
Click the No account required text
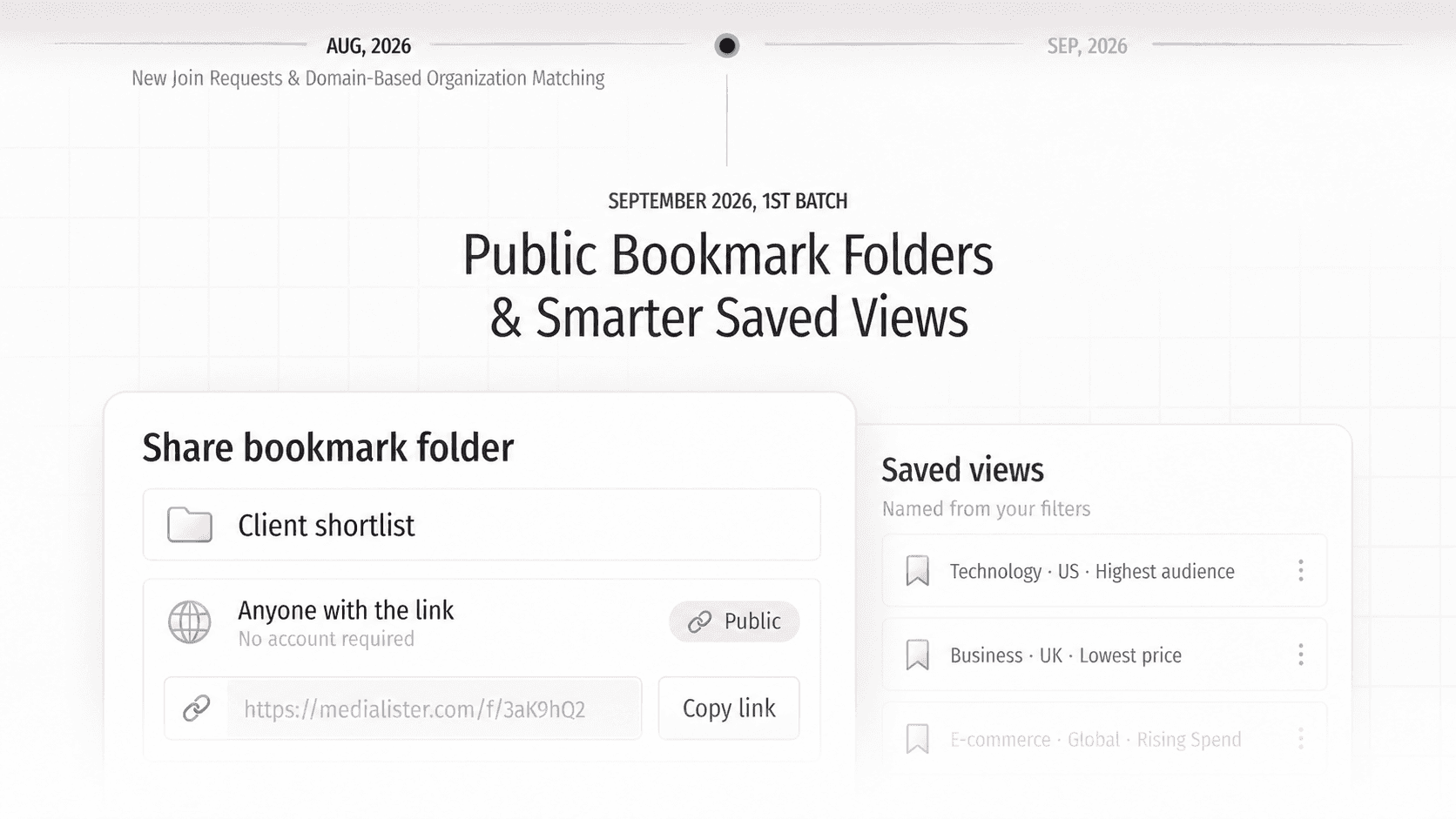coord(327,639)
